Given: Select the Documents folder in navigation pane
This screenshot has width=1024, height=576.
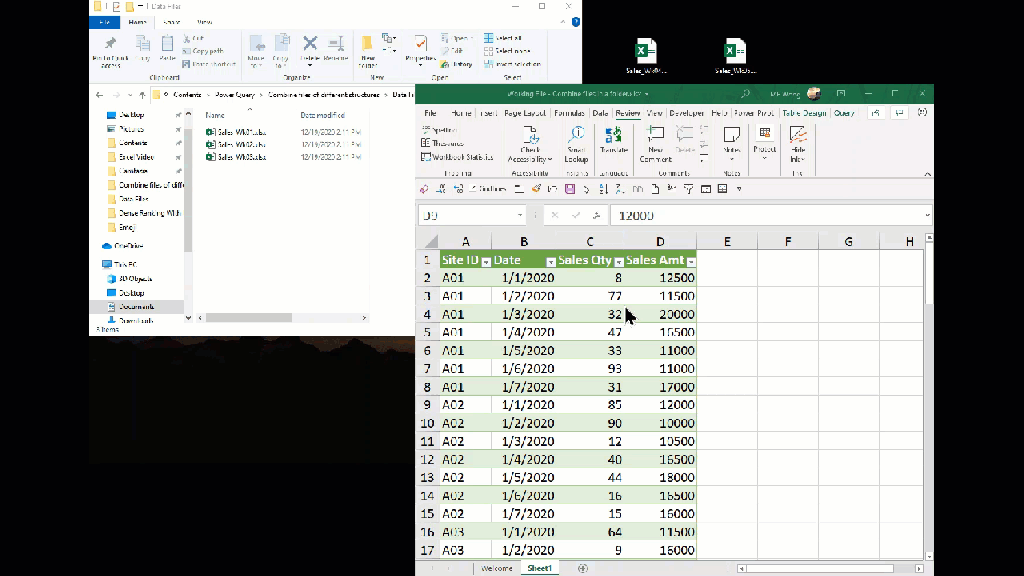Looking at the screenshot, I should 136,307.
